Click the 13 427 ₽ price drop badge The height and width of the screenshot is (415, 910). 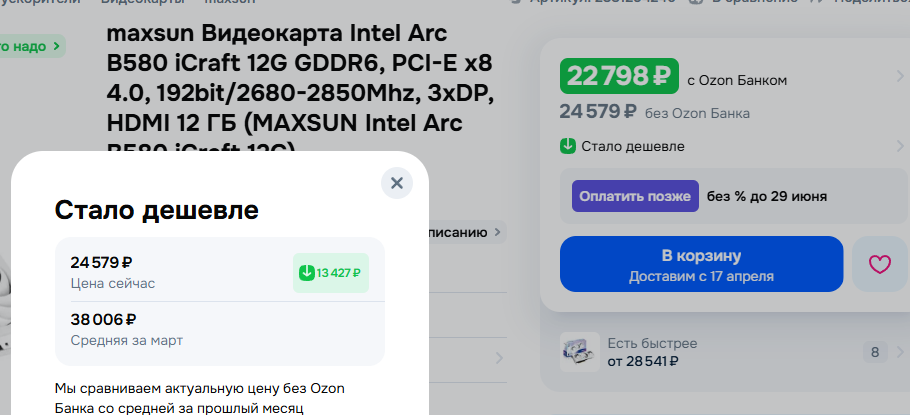pyautogui.click(x=330, y=273)
